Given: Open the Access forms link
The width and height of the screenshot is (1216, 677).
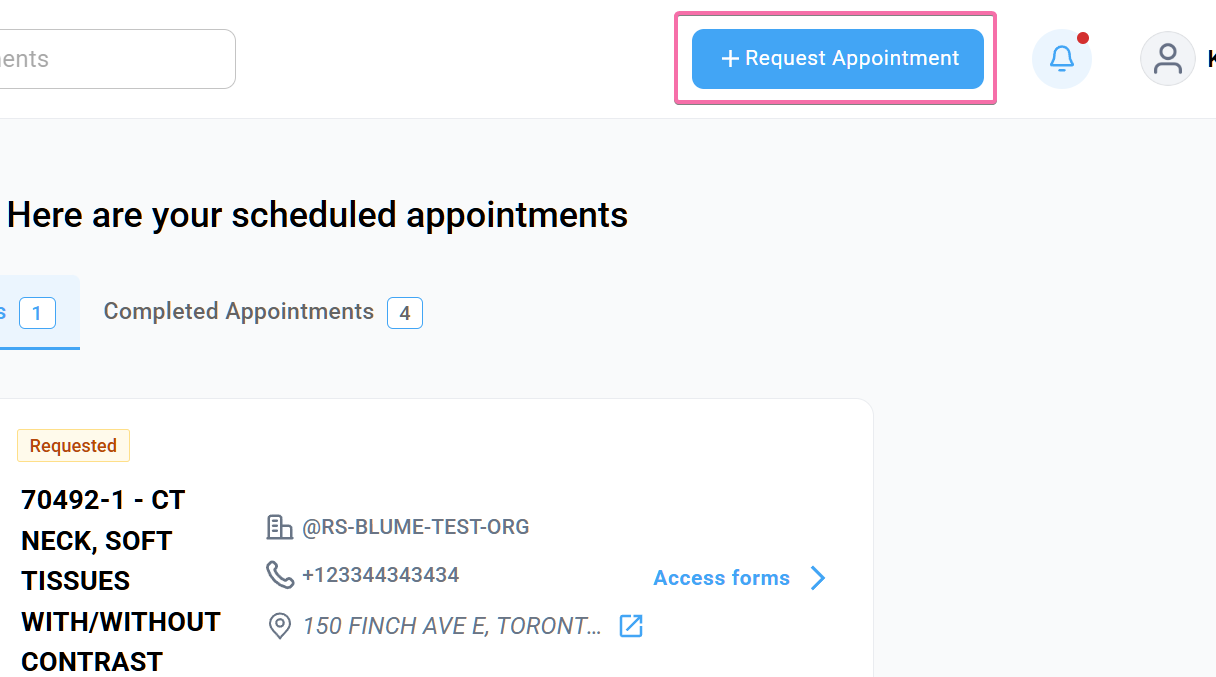Looking at the screenshot, I should 720,578.
